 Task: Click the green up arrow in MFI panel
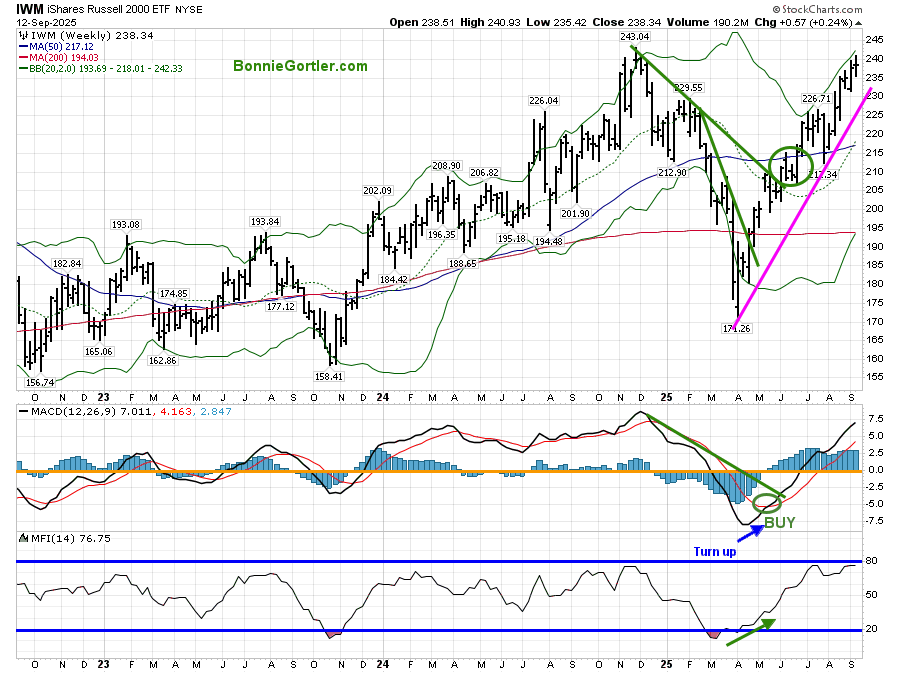(x=752, y=632)
